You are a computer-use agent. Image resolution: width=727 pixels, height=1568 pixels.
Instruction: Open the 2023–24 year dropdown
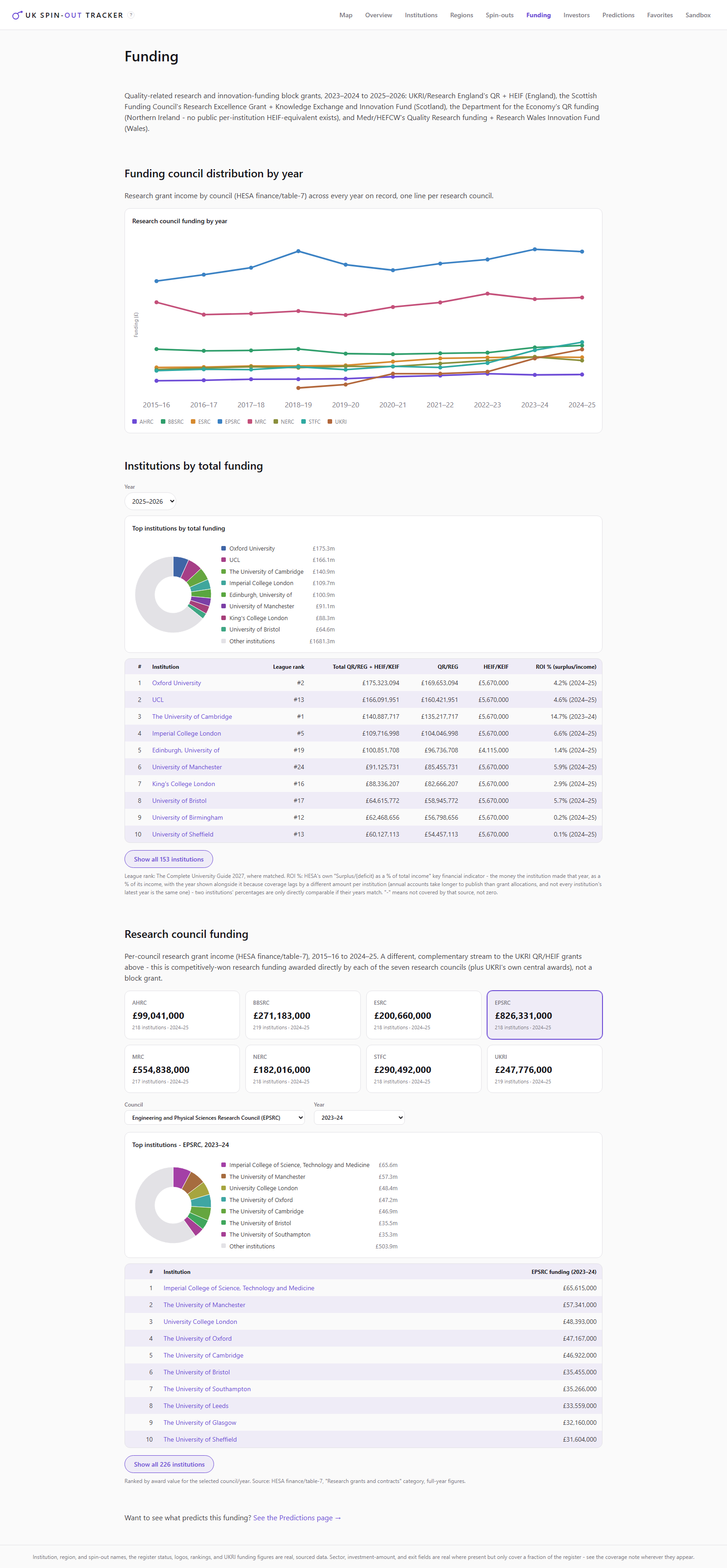tap(359, 1117)
